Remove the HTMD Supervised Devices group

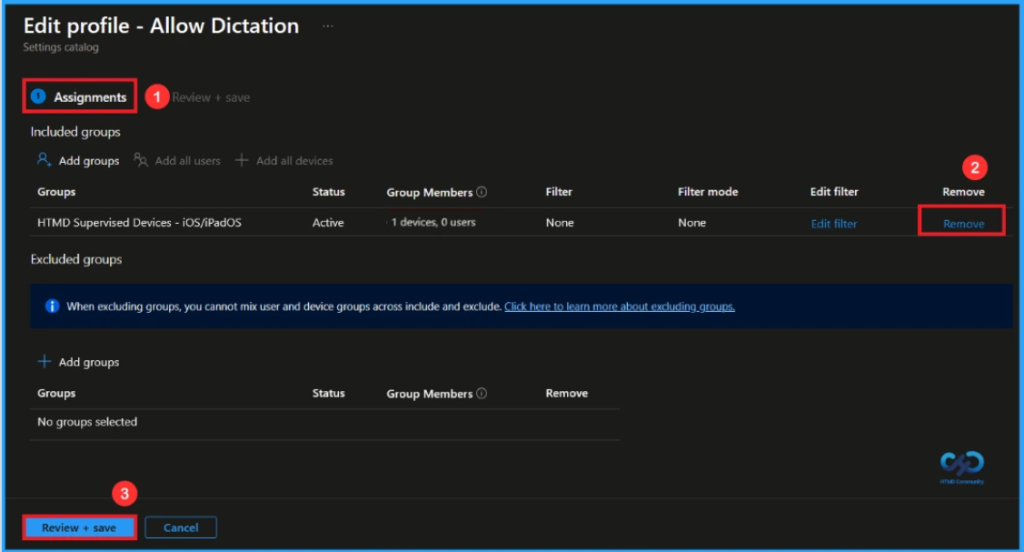click(x=963, y=223)
